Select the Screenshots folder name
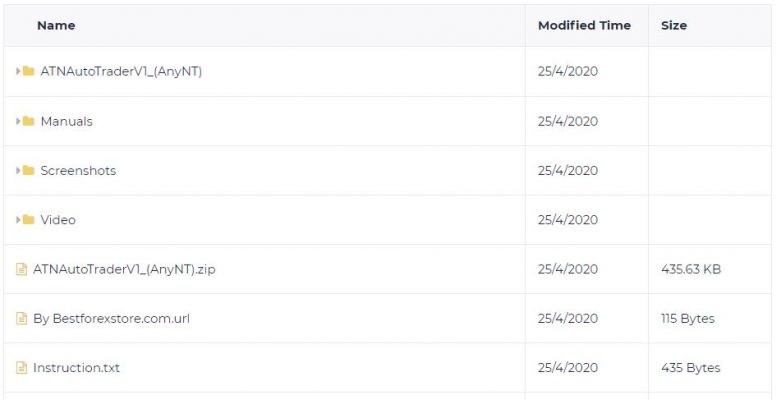Screen dimensions: 781x400 78,170
